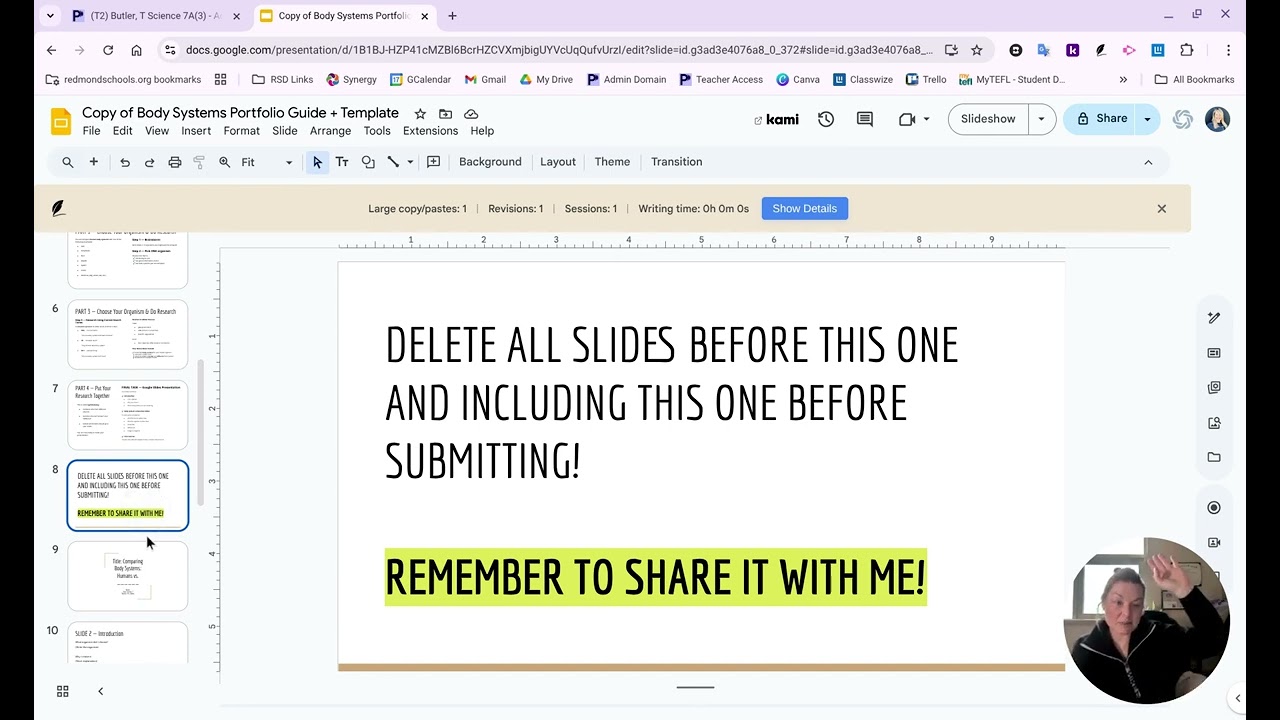Viewport: 1280px width, 720px height.
Task: Open the Zoom Fit dropdown
Action: 267,162
